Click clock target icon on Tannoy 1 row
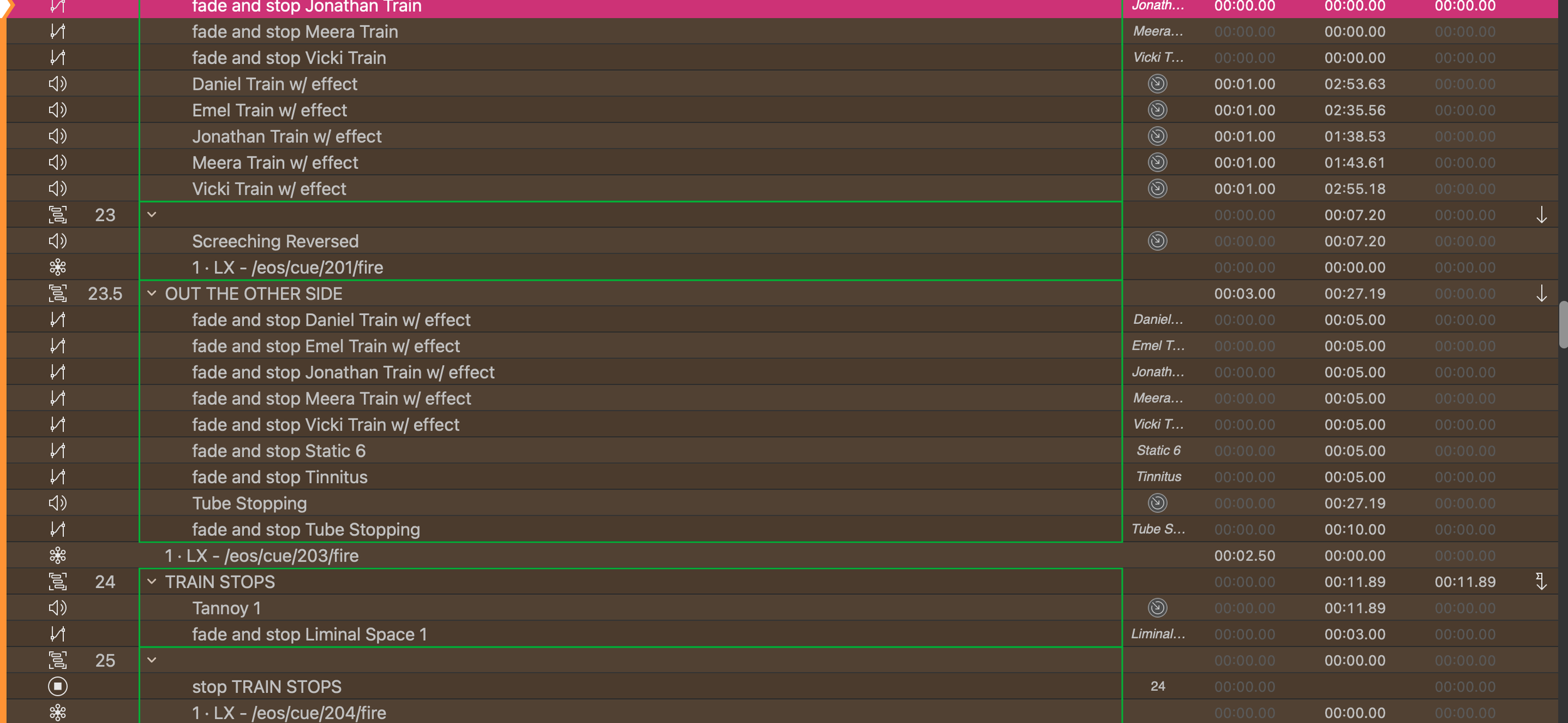 1157,608
